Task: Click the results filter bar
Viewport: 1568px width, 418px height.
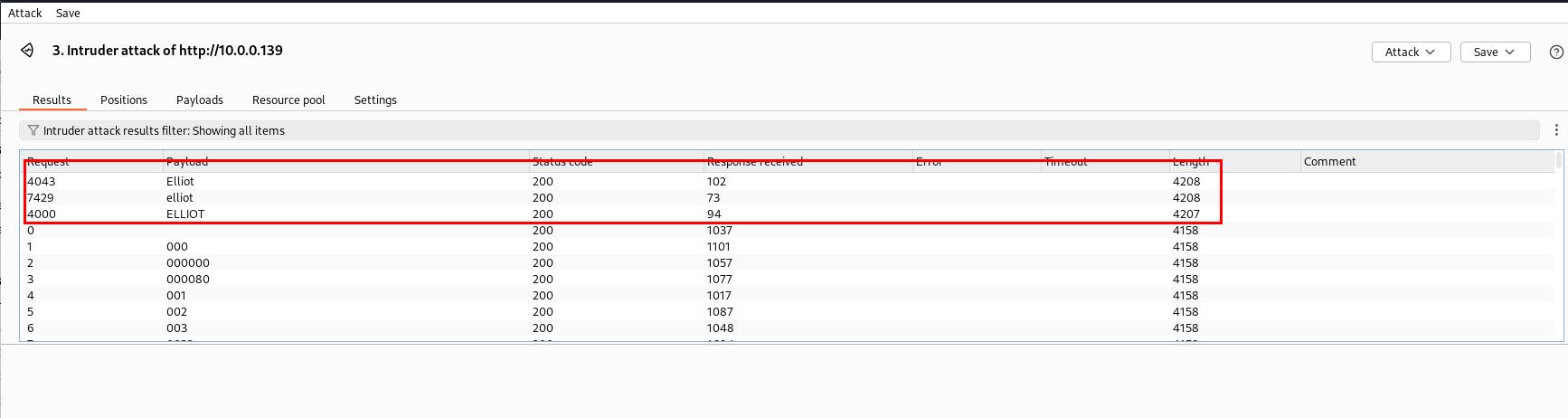Action: point(778,130)
